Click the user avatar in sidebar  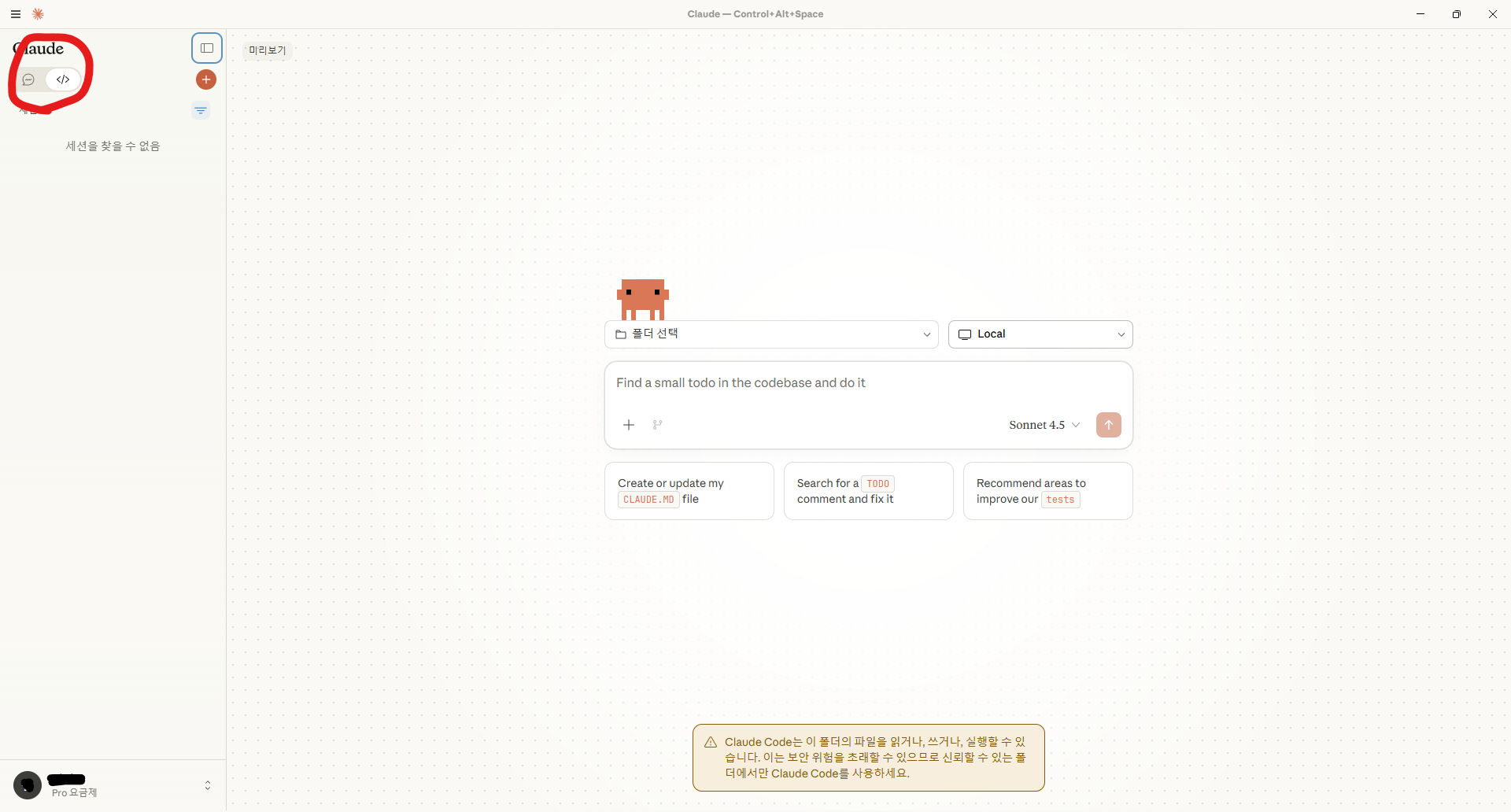pyautogui.click(x=28, y=785)
